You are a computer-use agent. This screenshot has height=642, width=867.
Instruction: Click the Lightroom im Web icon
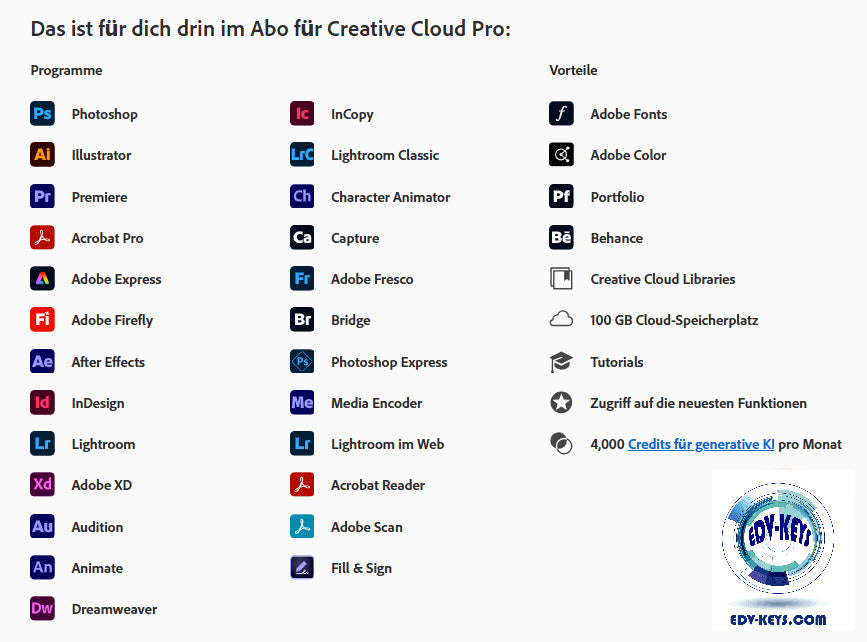pyautogui.click(x=302, y=443)
